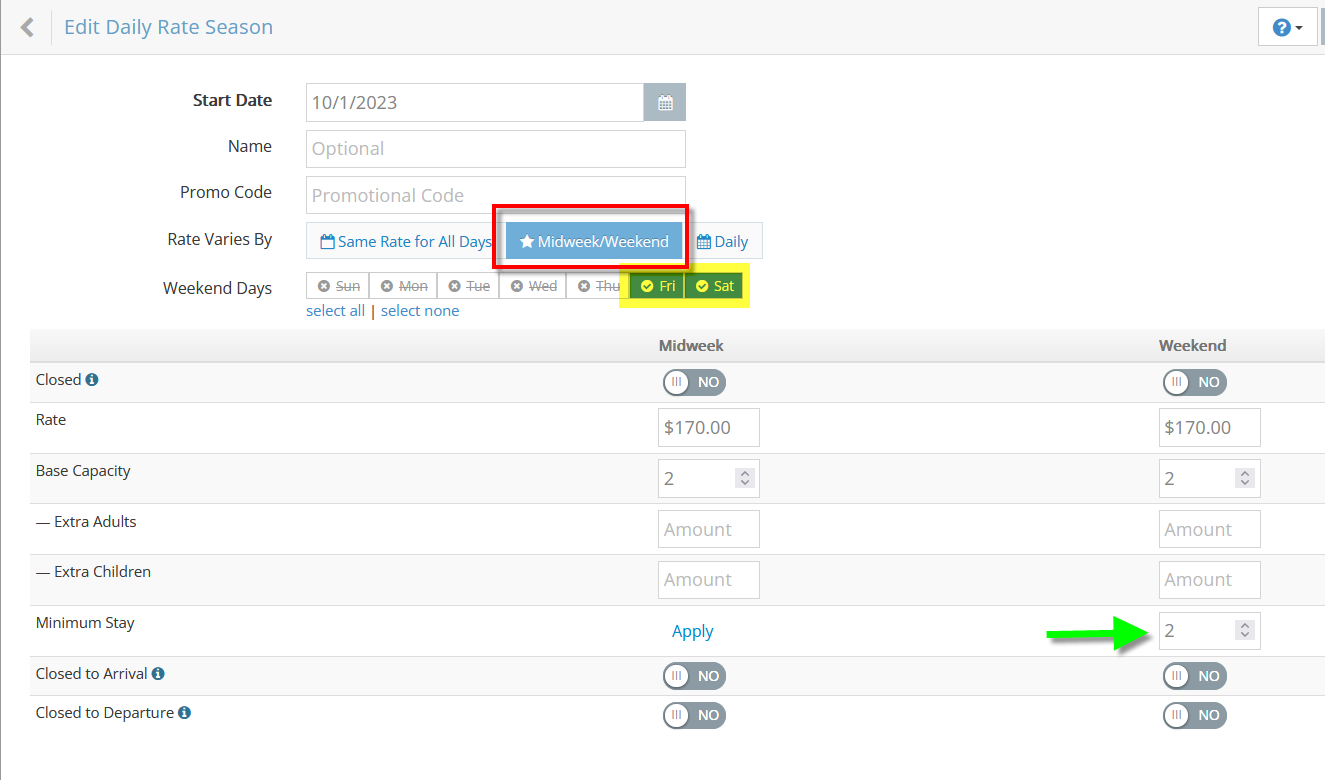This screenshot has width=1325, height=780.
Task: Click the select none link under Weekend Days
Action: [419, 310]
